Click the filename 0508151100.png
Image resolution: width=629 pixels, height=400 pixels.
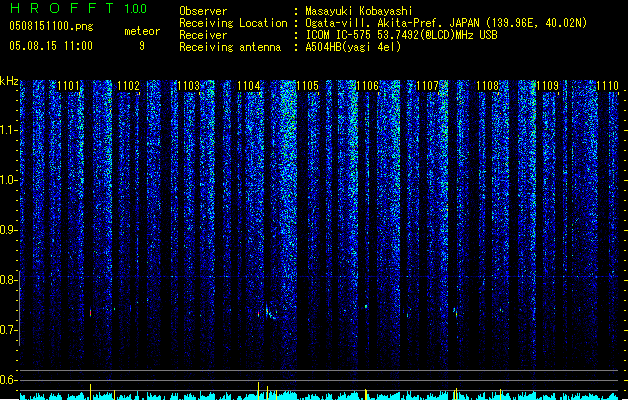point(51,26)
